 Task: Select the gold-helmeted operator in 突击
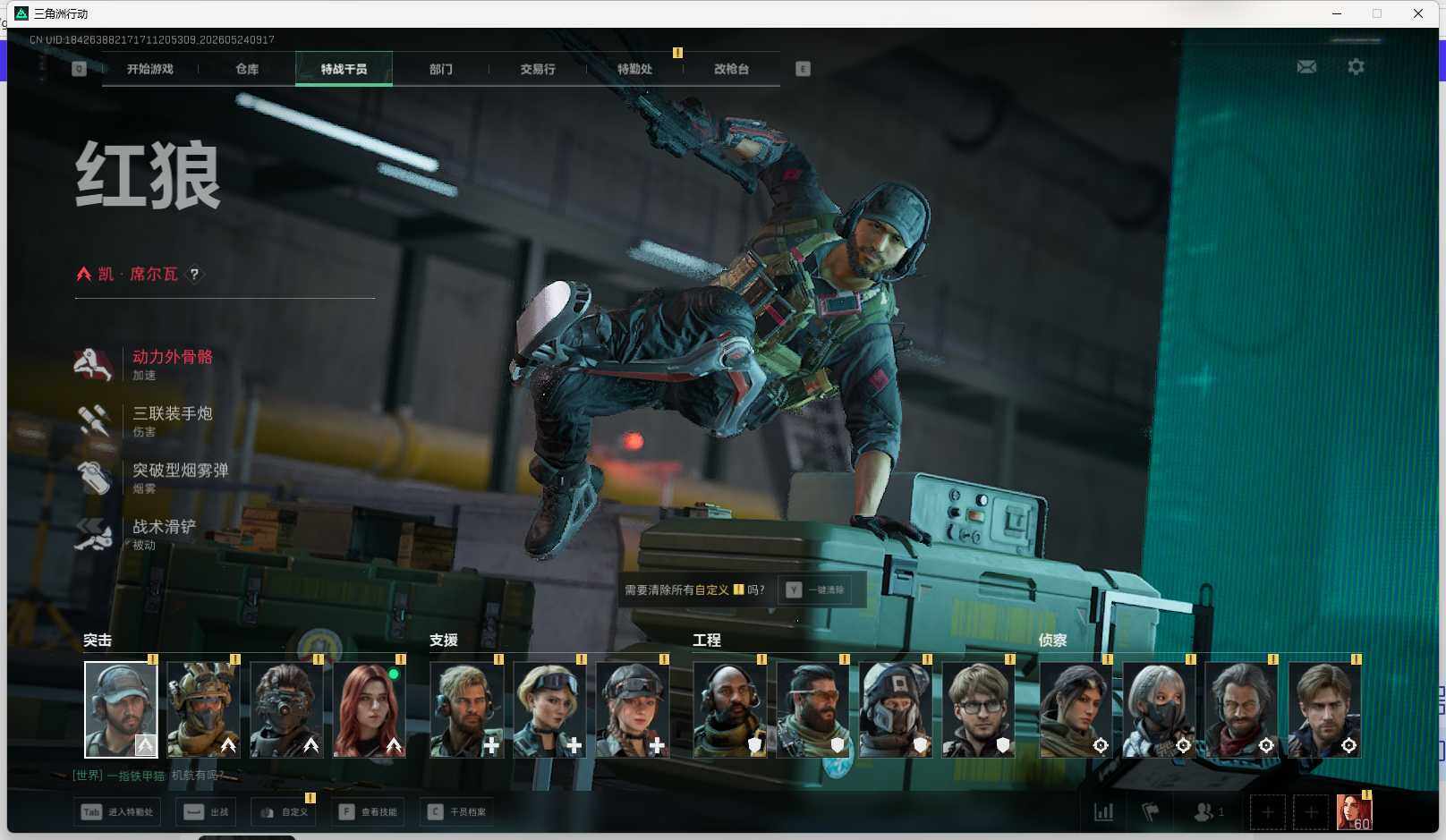(204, 709)
